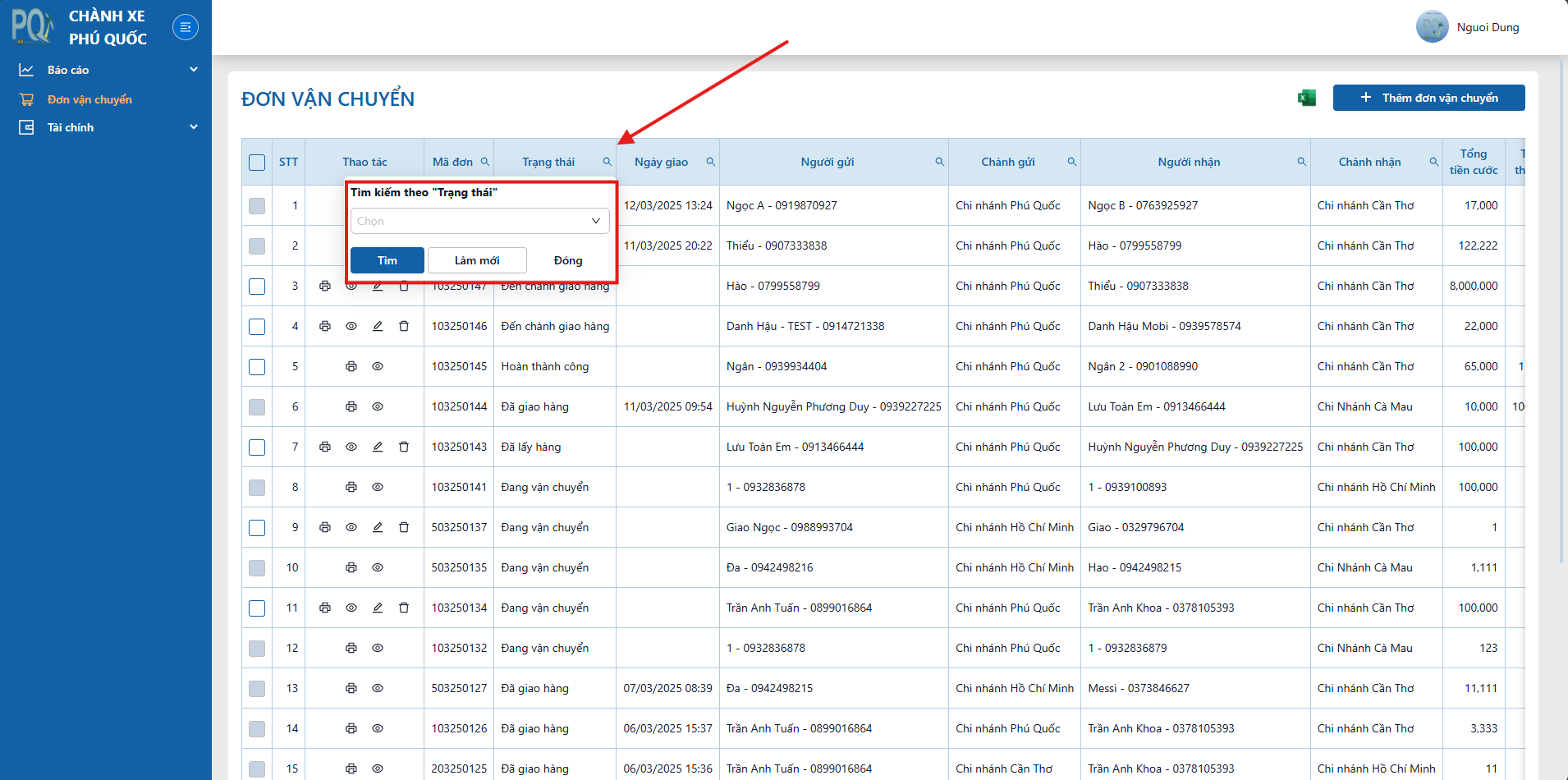Expand the Báo cáo sidebar menu chevron
This screenshot has width=1568, height=780.
pyautogui.click(x=194, y=70)
